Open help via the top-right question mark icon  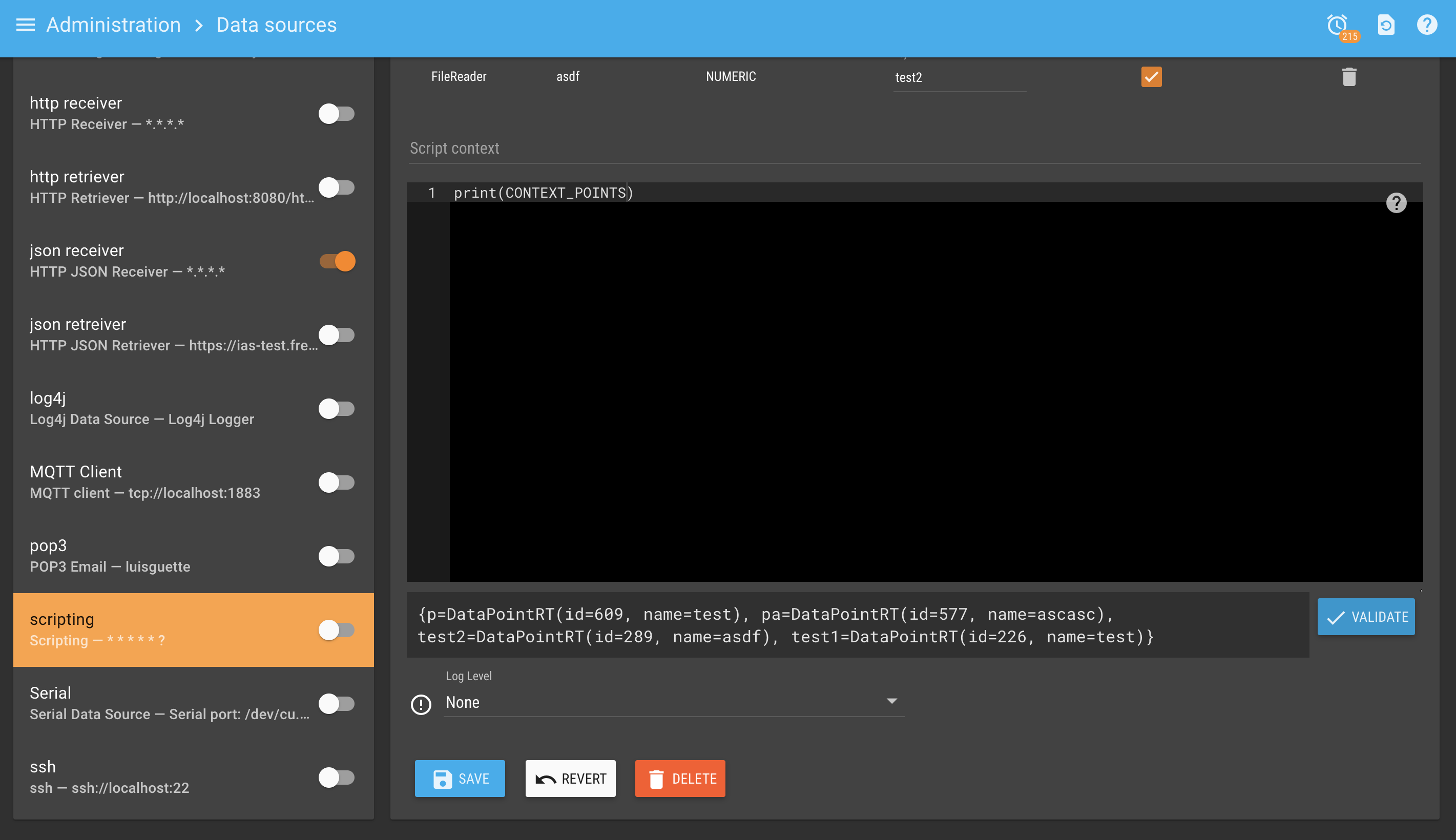coord(1427,25)
